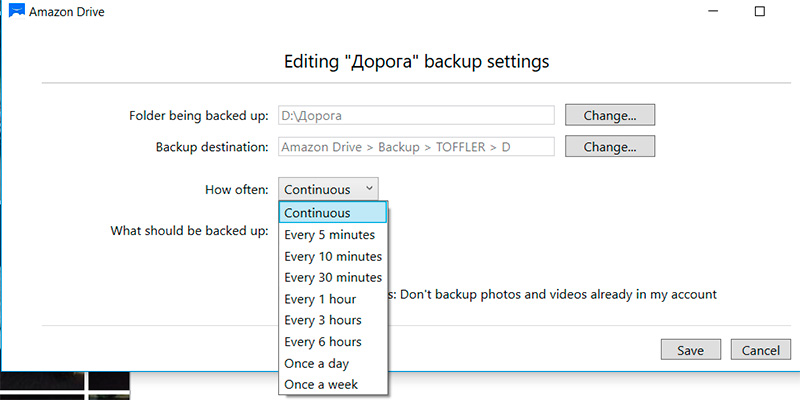Click the Amazon Drive logo icon
This screenshot has width=800, height=400.
click(x=14, y=11)
